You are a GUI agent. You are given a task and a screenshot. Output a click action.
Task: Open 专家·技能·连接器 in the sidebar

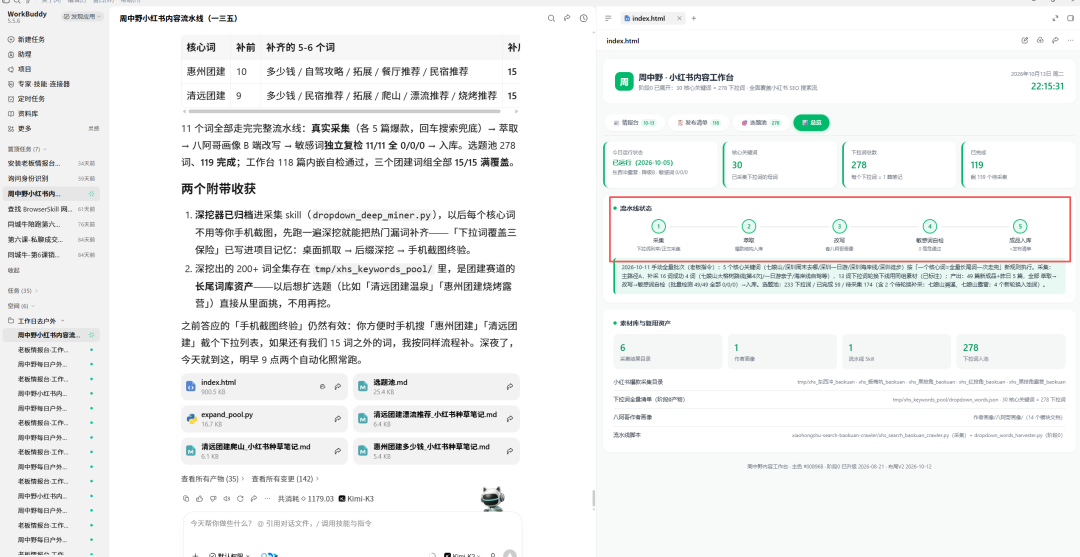43,84
